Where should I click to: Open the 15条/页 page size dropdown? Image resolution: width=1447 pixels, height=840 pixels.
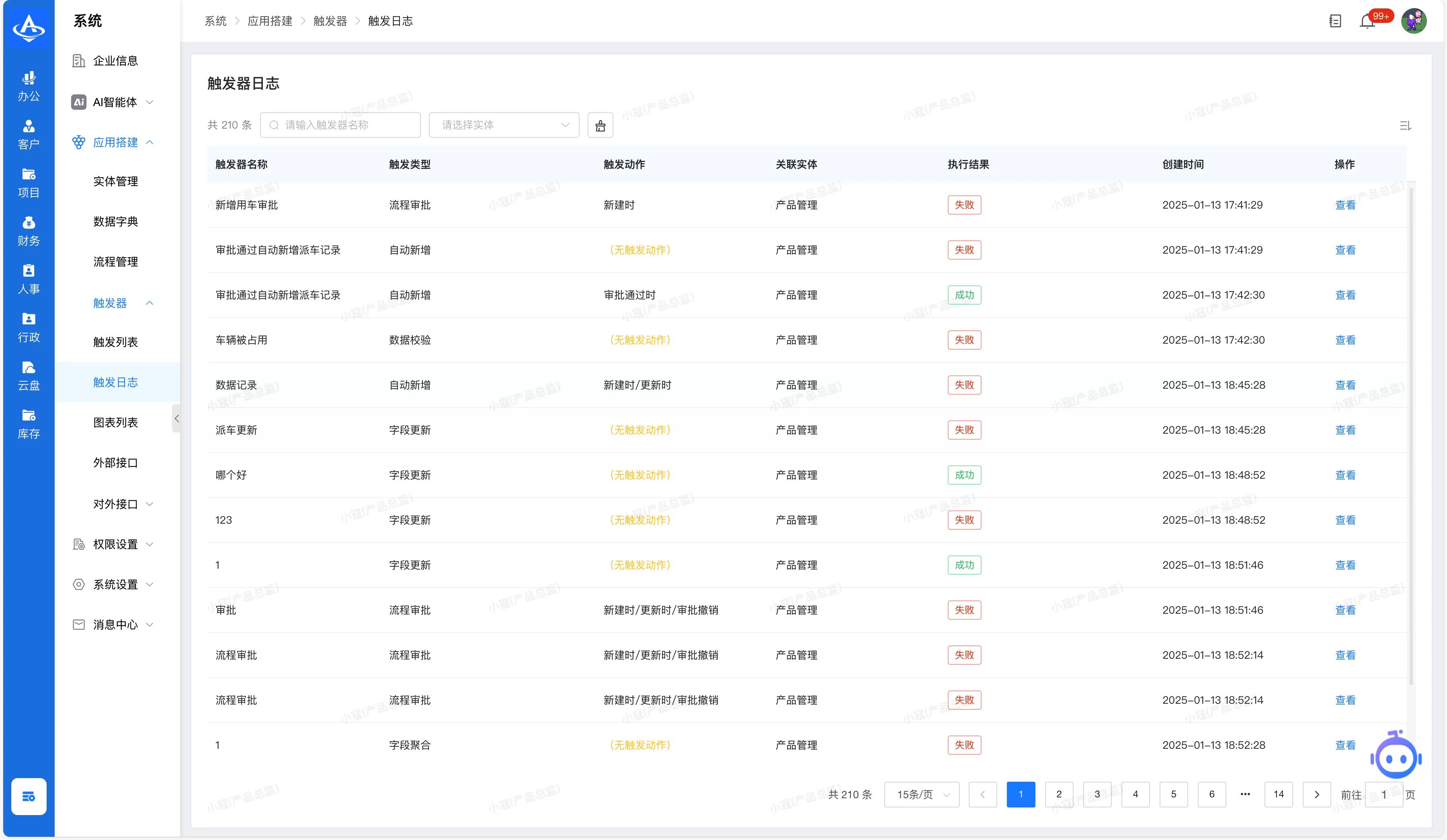(922, 795)
